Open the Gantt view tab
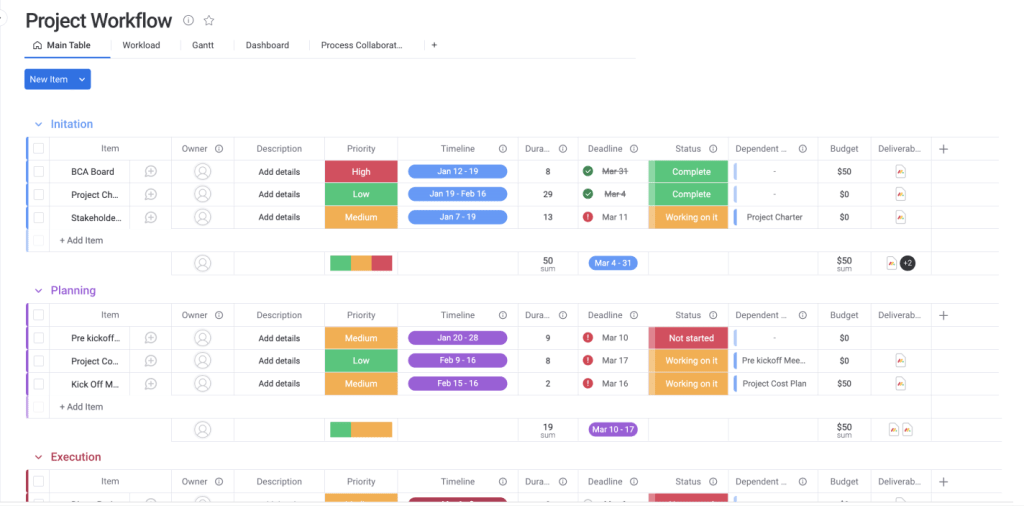Screen dimensions: 1024x506 [x=202, y=46]
